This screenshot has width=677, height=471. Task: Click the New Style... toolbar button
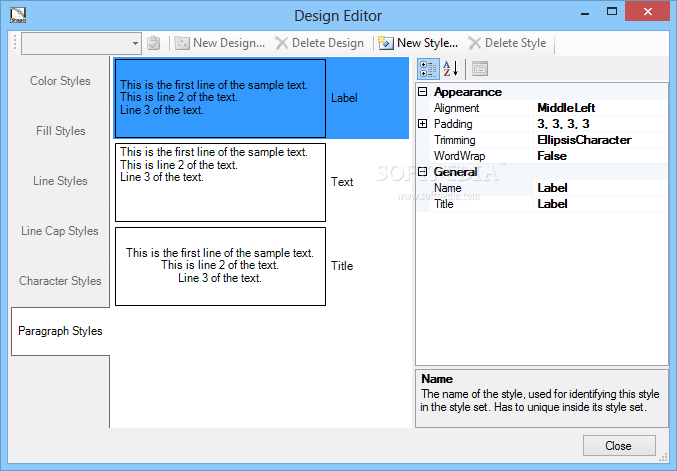418,43
